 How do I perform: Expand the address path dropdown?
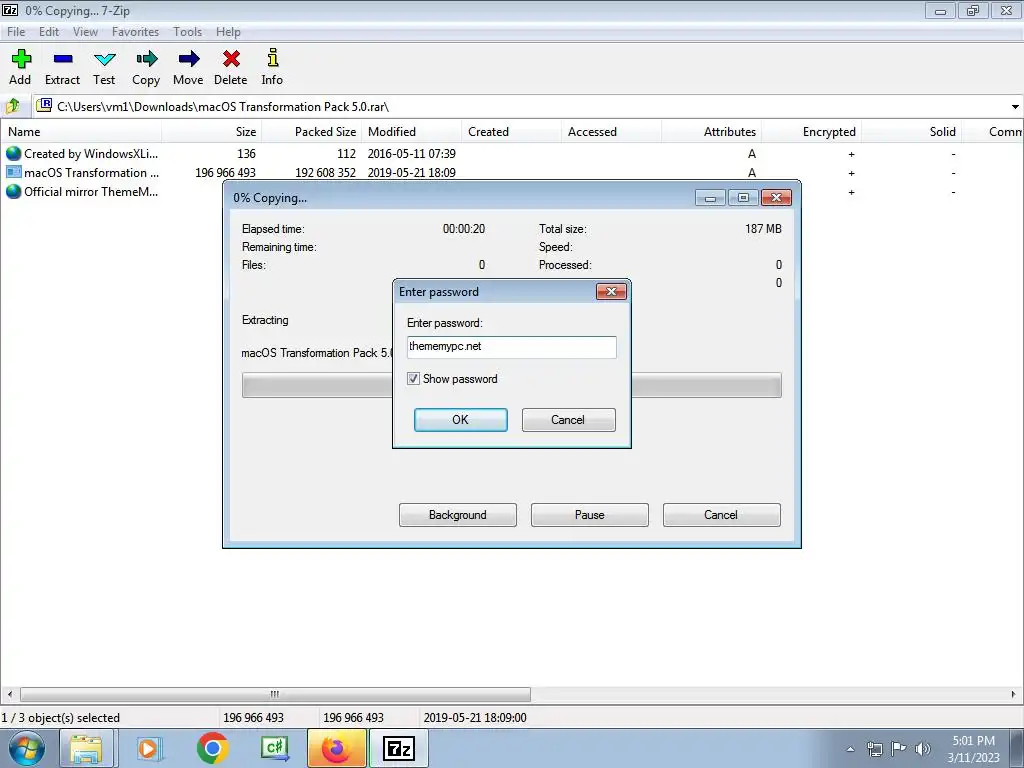1015,106
